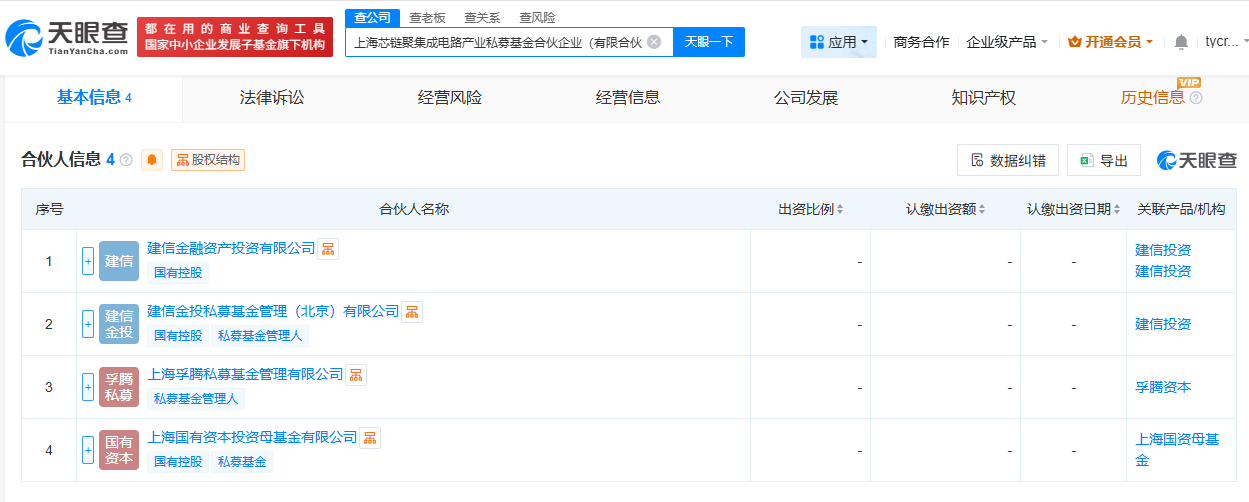
Task: Click equity structure icon beside 上海孚腾私募基金管理有限公司
Action: click(356, 375)
